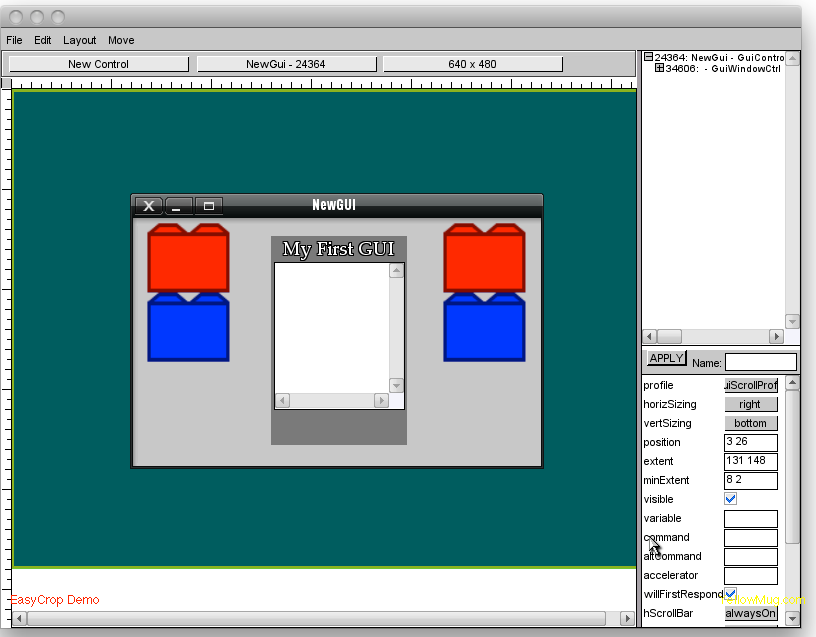Click the left blue block image
Viewport: 816px width, 637px height.
tap(188, 328)
